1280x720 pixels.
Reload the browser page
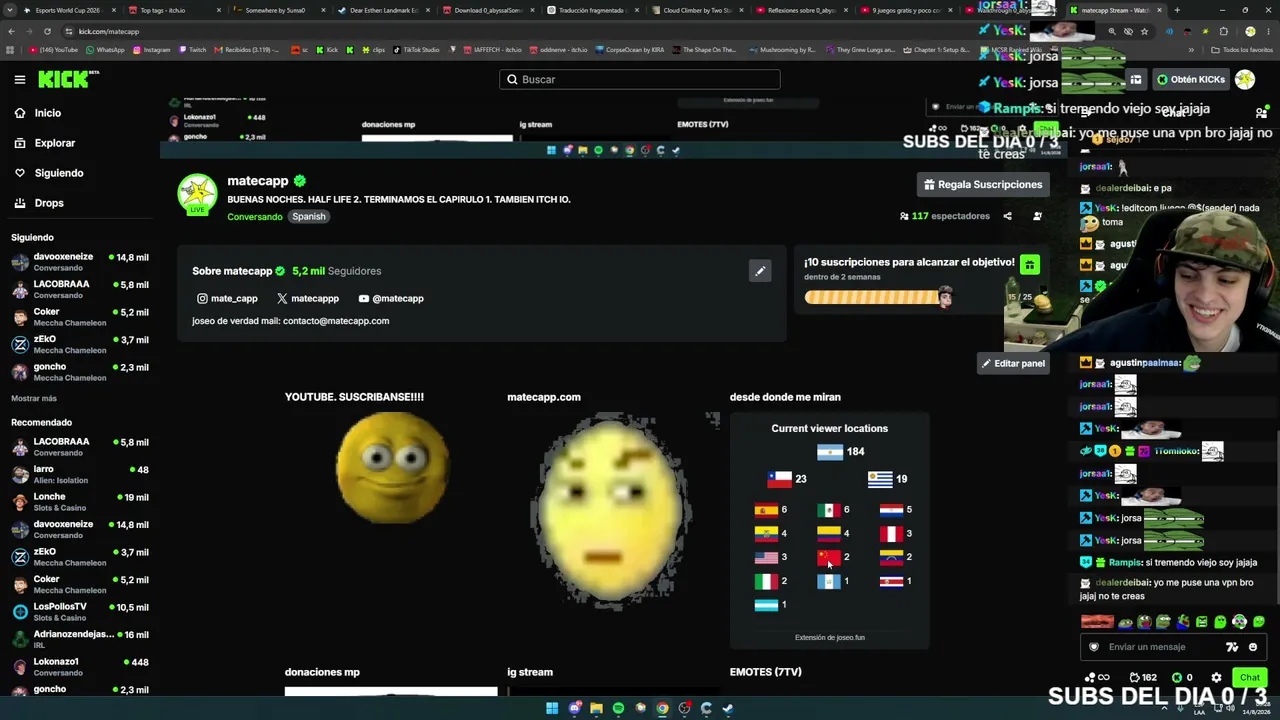coord(47,31)
